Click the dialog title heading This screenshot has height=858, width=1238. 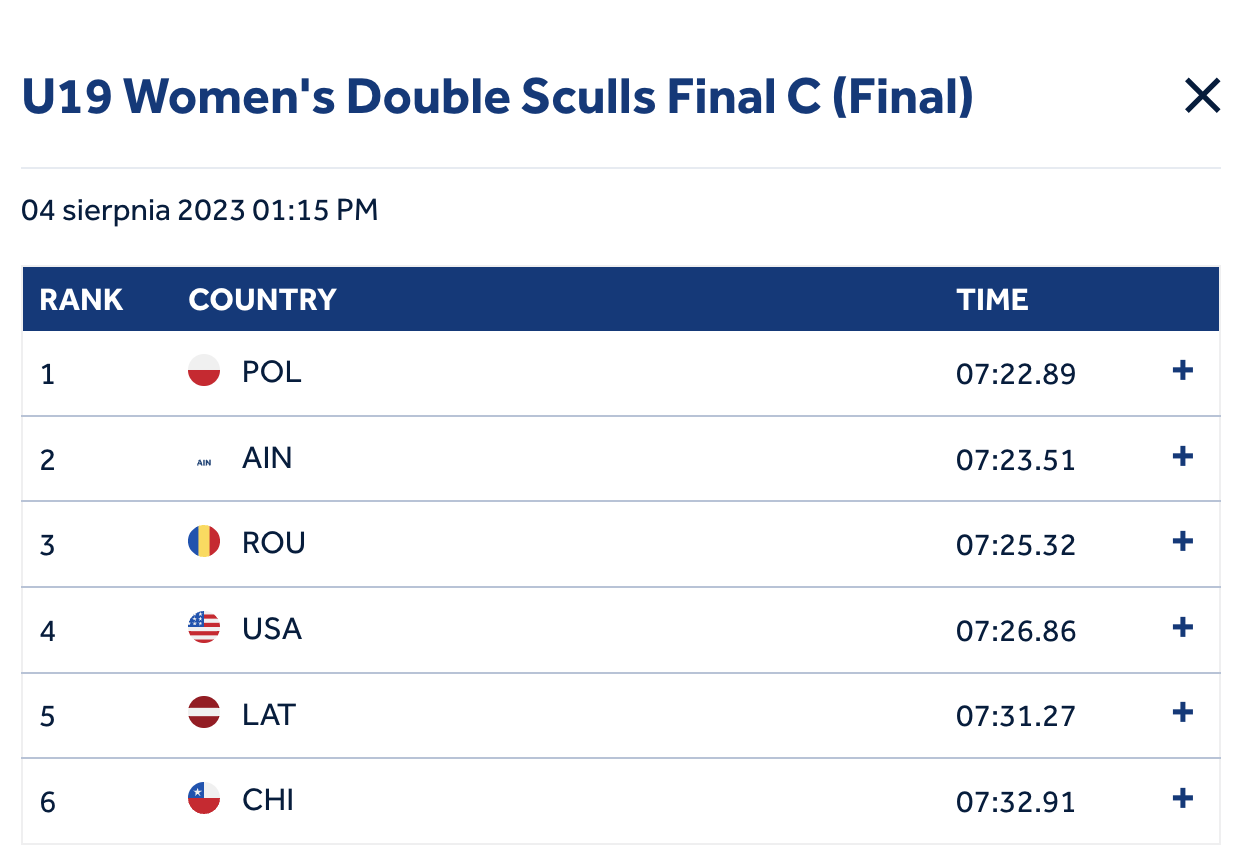click(x=497, y=97)
